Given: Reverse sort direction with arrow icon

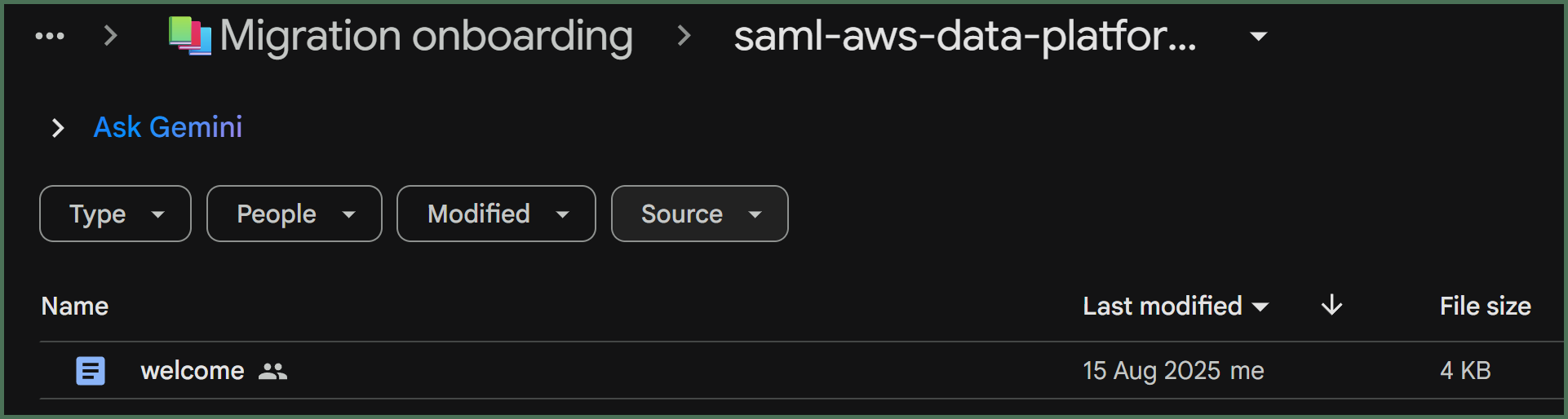Looking at the screenshot, I should pyautogui.click(x=1331, y=306).
